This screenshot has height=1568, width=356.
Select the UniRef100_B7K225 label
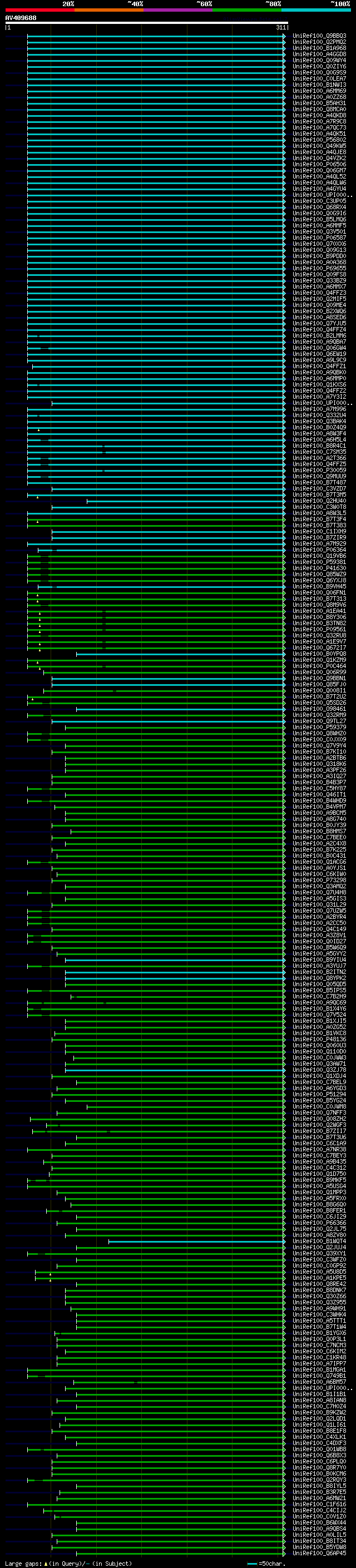coord(319,849)
